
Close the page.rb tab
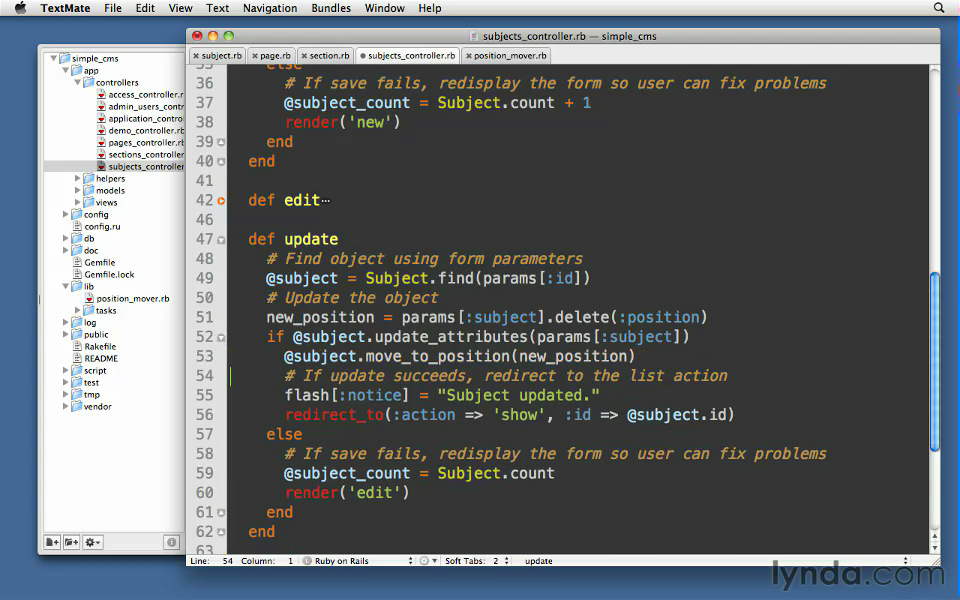pos(255,56)
